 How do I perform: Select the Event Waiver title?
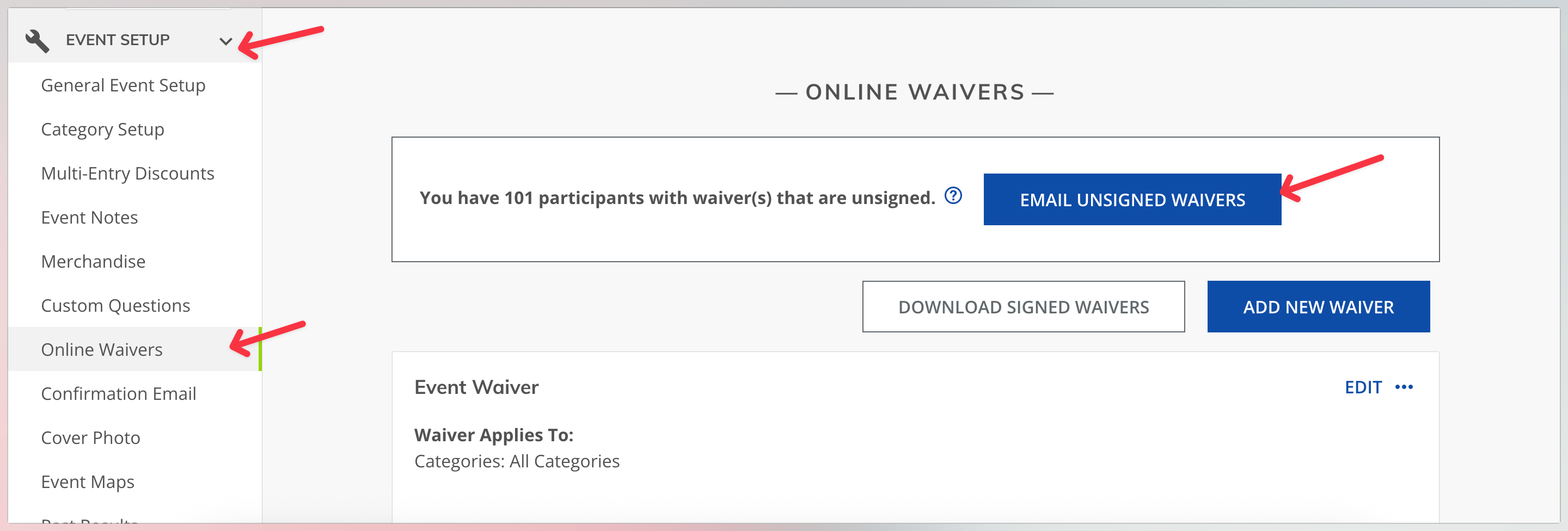[476, 387]
